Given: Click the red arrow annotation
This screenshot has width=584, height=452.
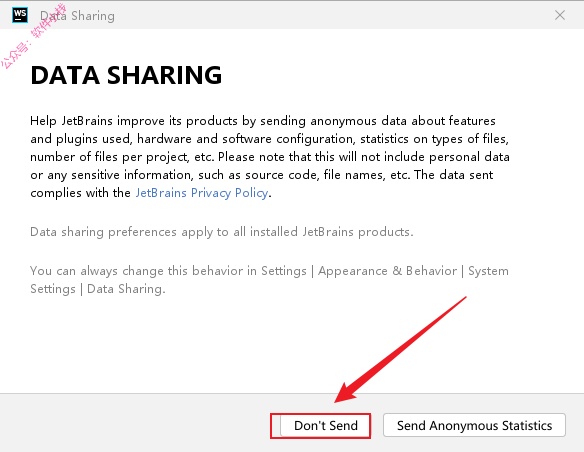Looking at the screenshot, I should coord(400,349).
